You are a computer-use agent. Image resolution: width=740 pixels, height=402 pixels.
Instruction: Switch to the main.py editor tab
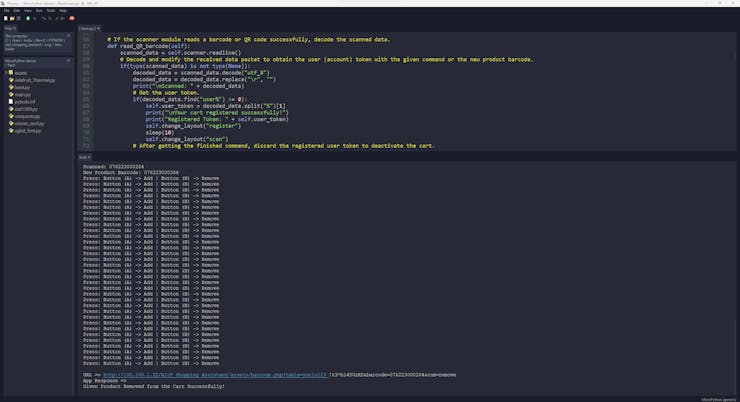point(88,28)
